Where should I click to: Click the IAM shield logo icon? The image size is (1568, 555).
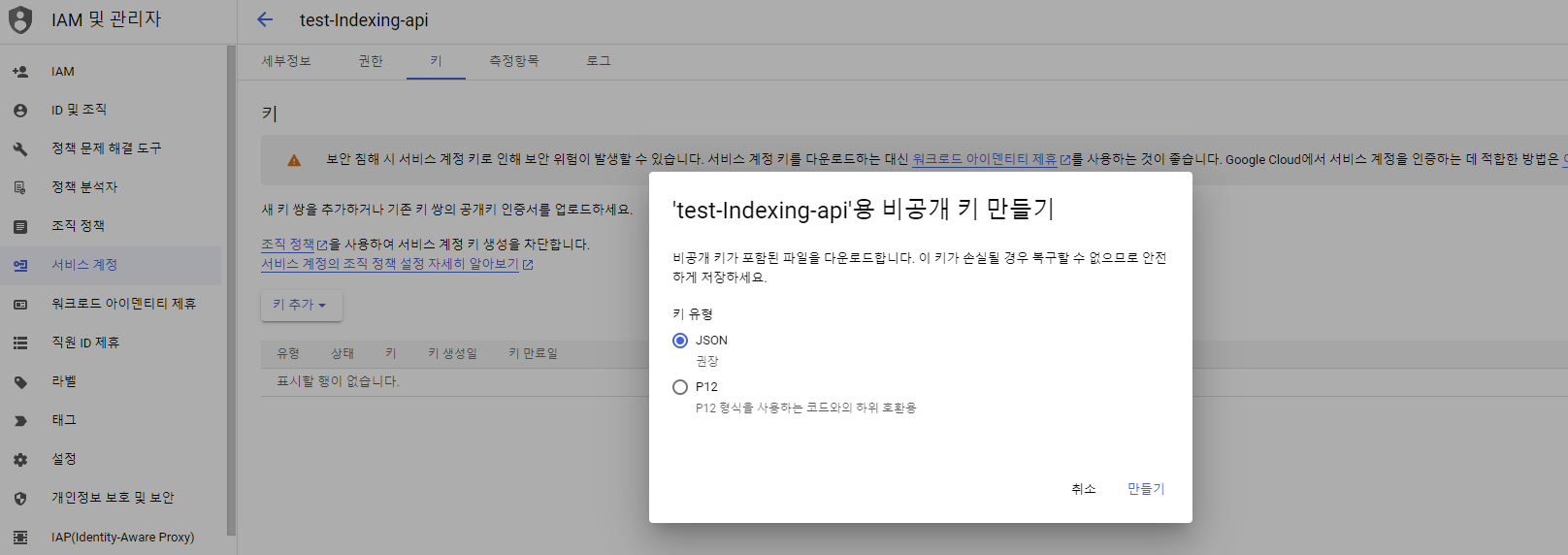(20, 19)
